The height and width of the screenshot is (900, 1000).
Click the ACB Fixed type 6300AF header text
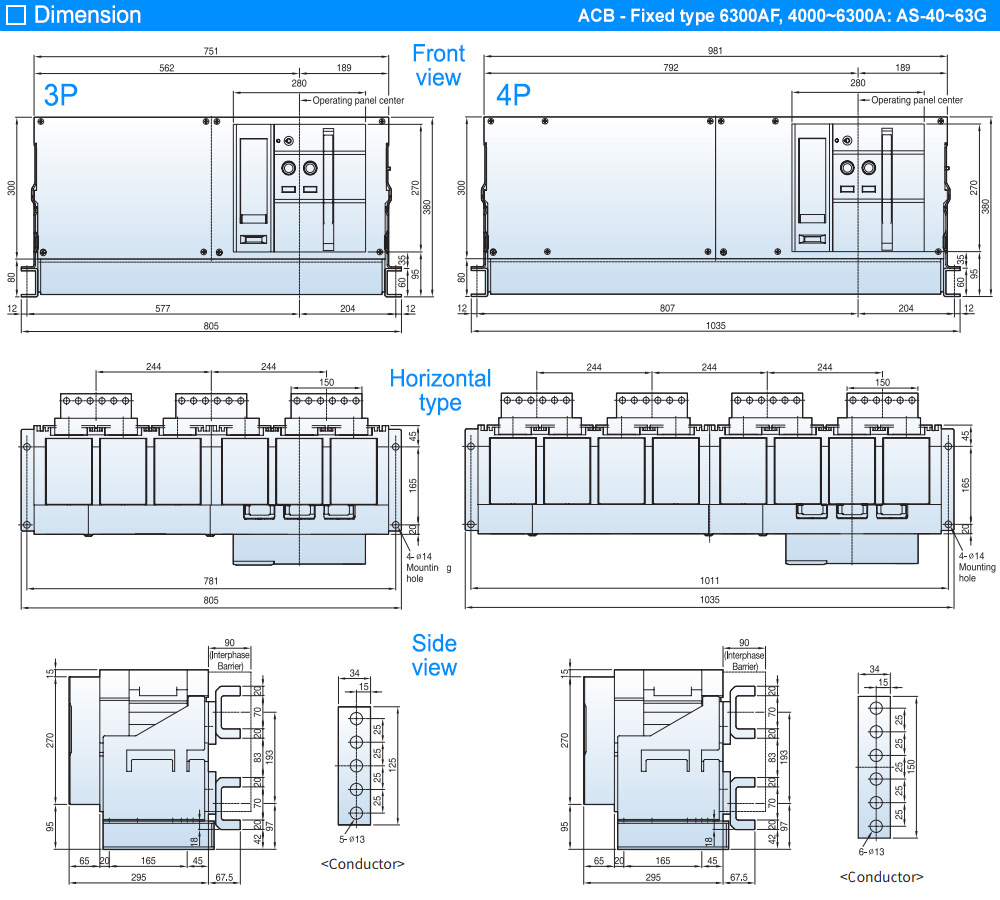pyautogui.click(x=785, y=16)
